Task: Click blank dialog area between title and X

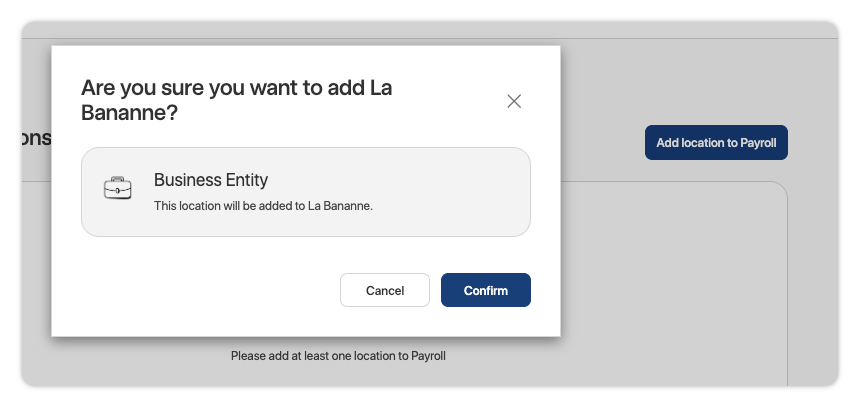Action: (x=450, y=100)
